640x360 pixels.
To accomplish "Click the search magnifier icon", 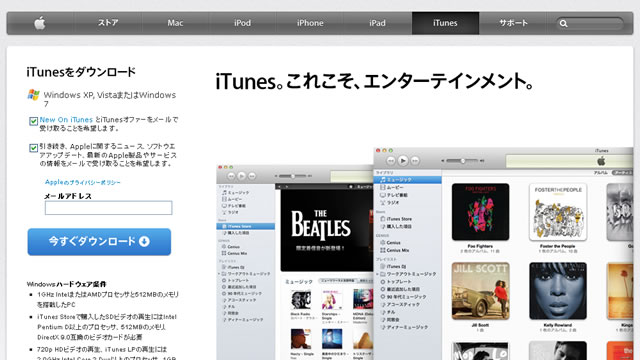I will [x=564, y=24].
